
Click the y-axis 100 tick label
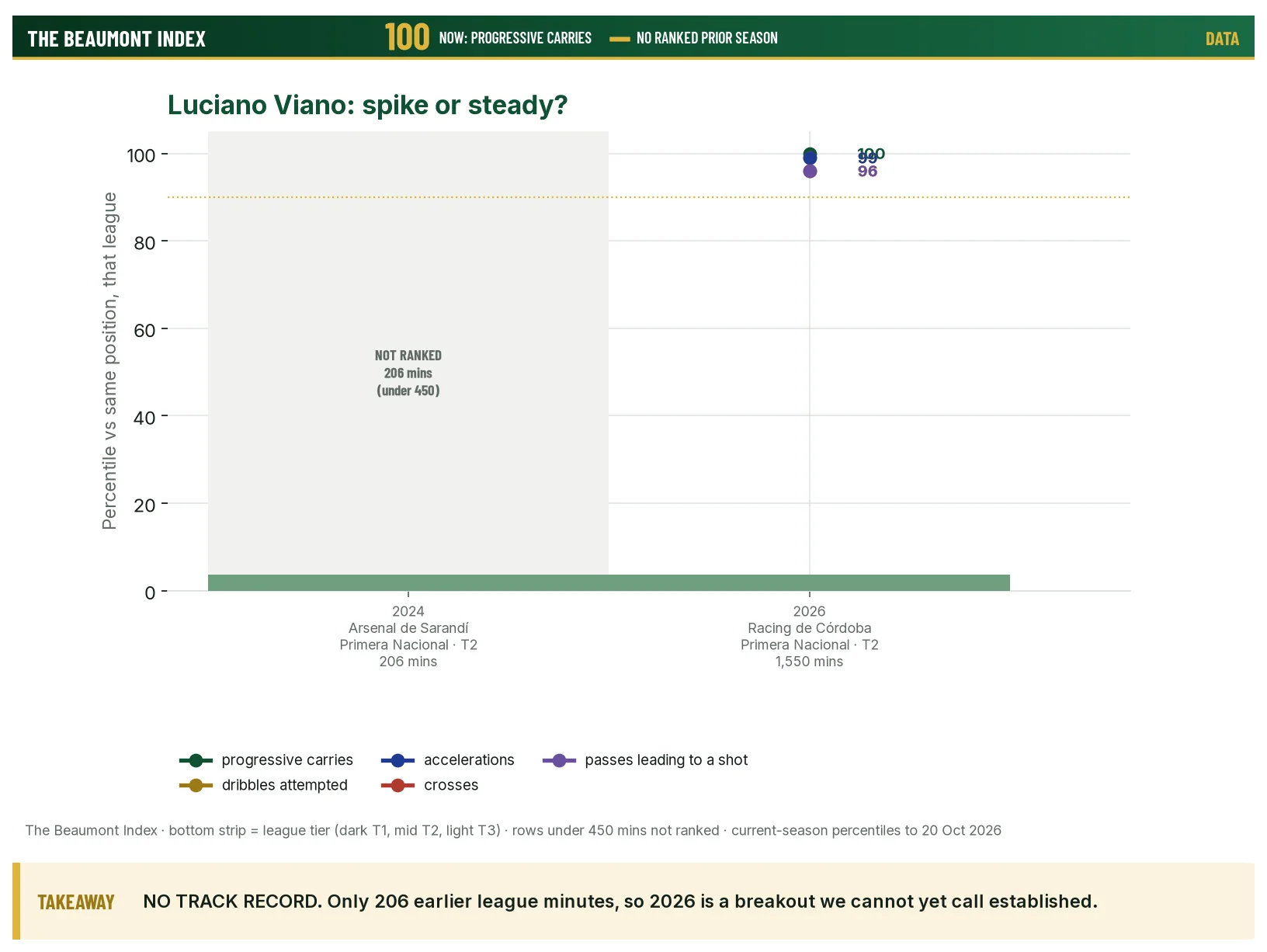(x=141, y=155)
